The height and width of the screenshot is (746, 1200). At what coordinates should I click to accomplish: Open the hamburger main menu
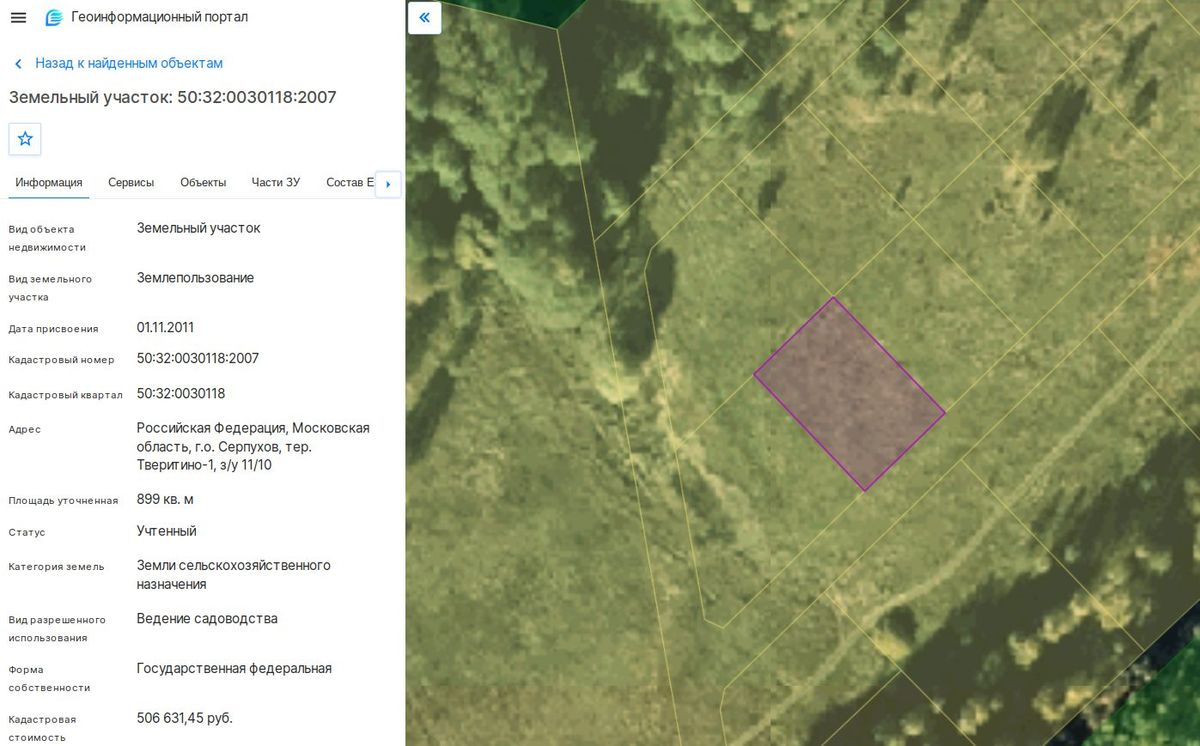coord(18,17)
